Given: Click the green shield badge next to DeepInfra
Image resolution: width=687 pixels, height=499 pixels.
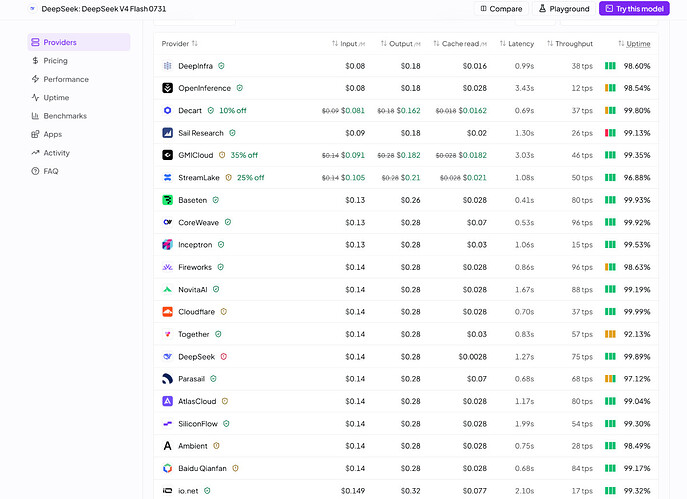Looking at the screenshot, I should 221,66.
